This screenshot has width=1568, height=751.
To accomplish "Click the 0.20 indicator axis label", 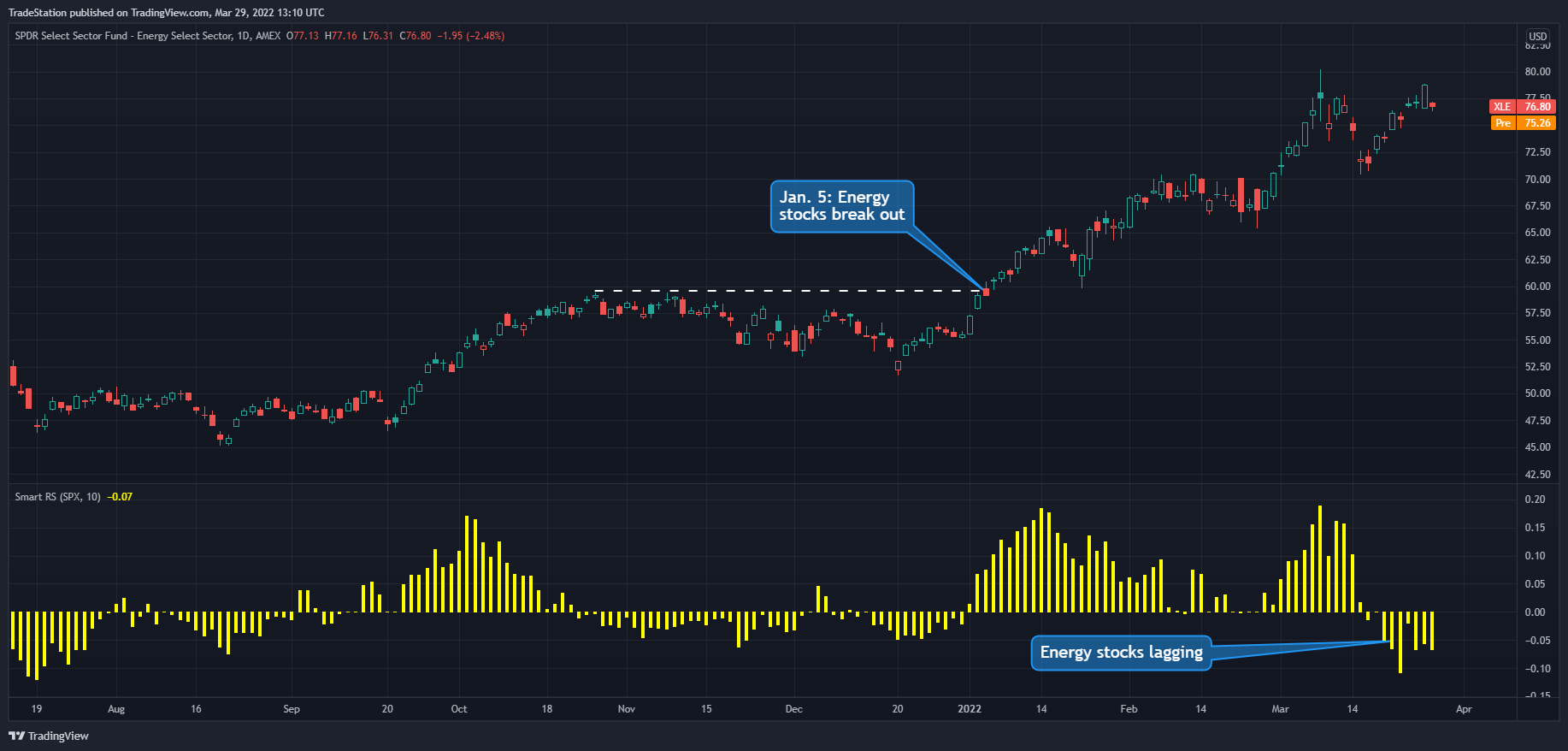I will [1535, 500].
